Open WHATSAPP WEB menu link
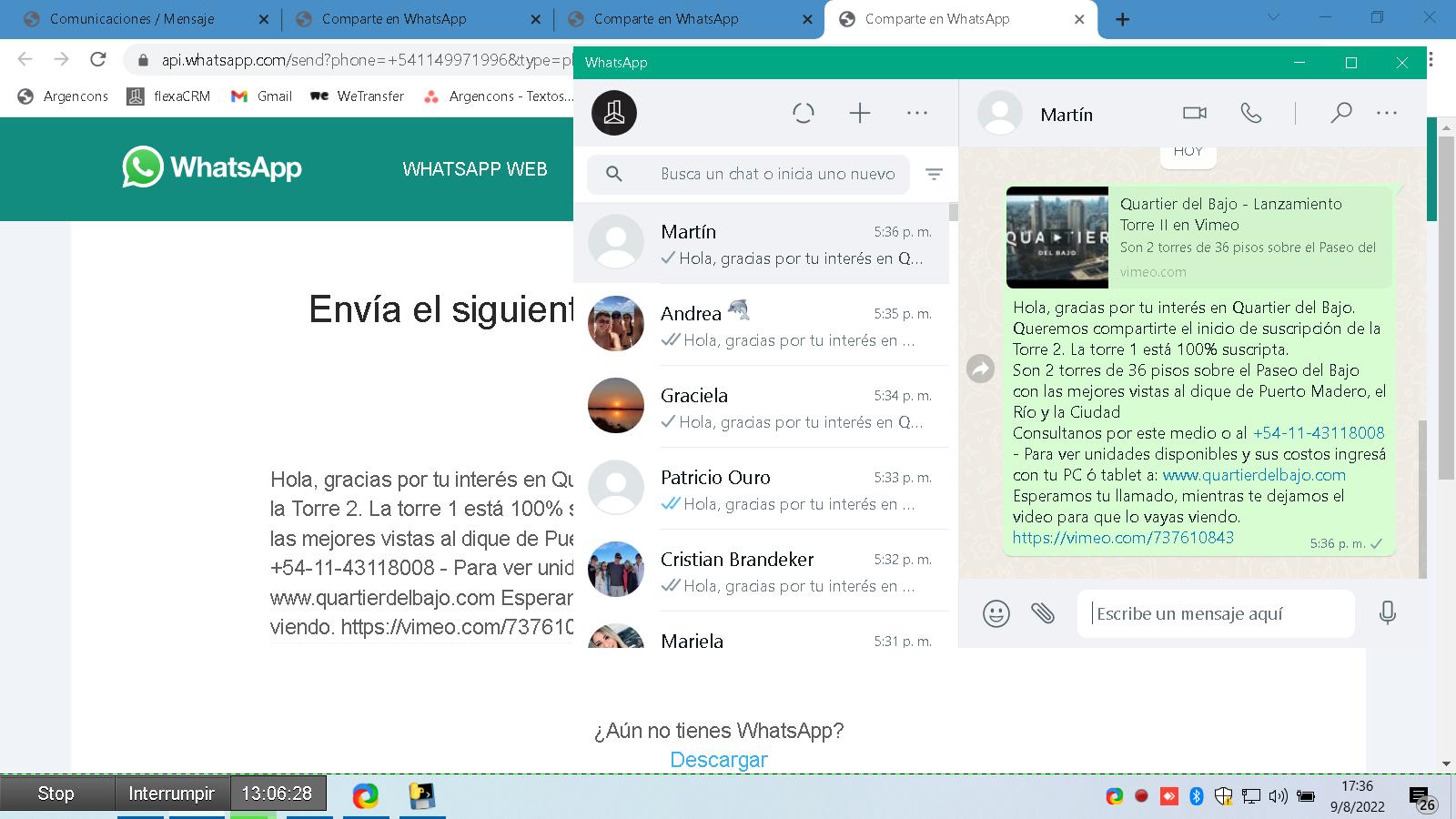1456x819 pixels. [475, 169]
